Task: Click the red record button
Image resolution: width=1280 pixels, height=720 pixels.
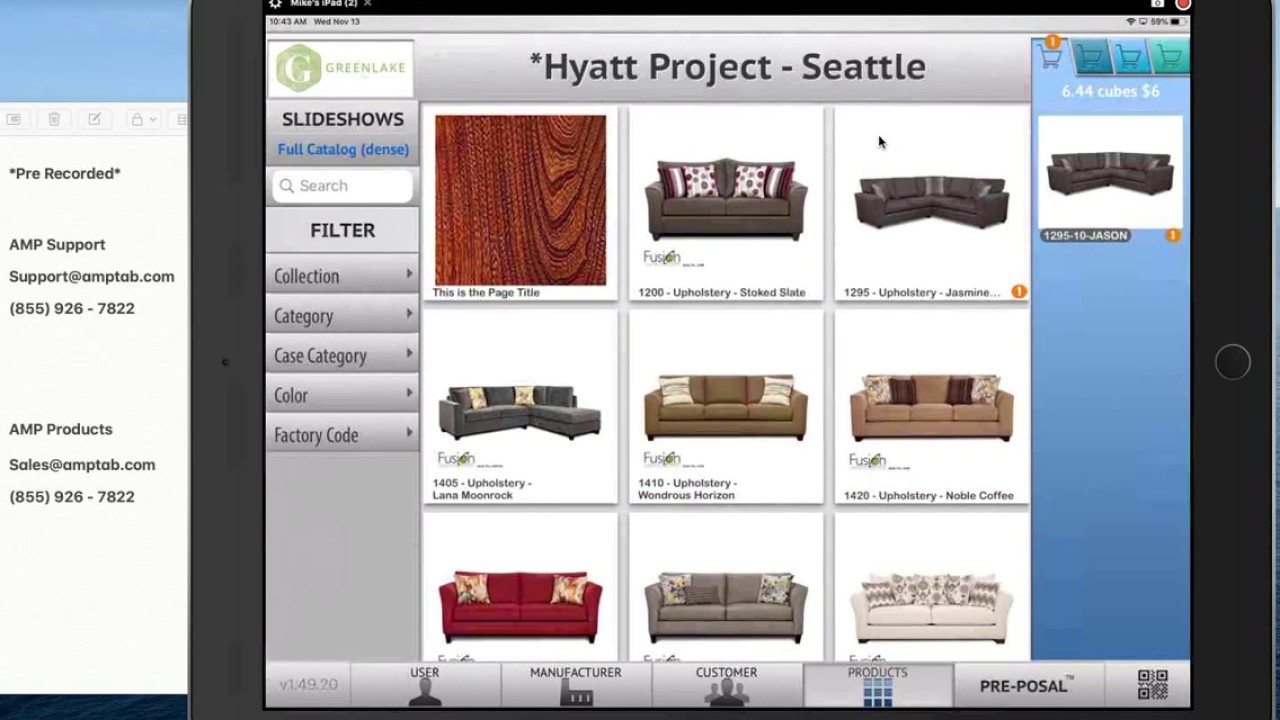Action: click(x=1182, y=4)
